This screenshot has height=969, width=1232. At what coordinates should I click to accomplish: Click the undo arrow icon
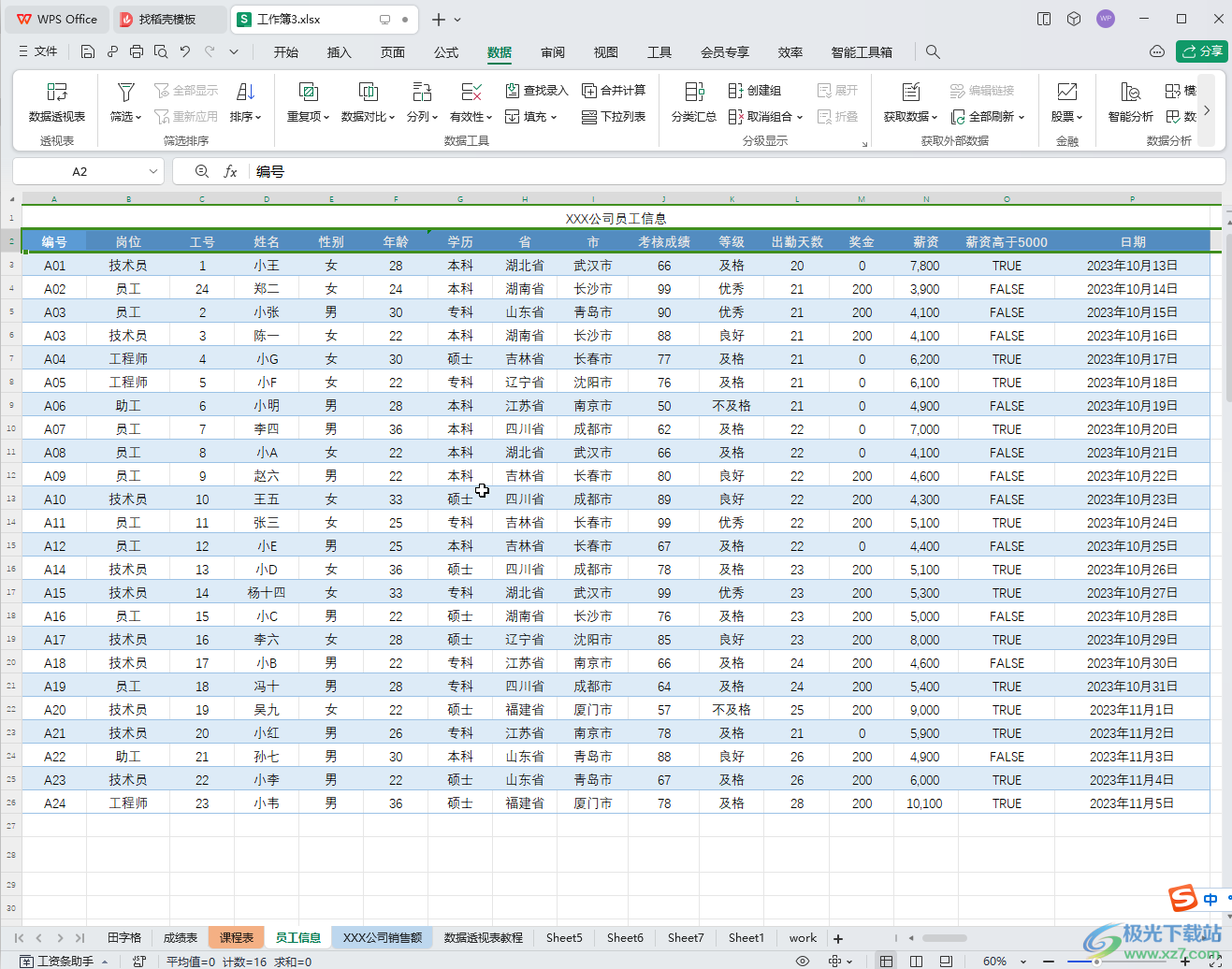(185, 51)
